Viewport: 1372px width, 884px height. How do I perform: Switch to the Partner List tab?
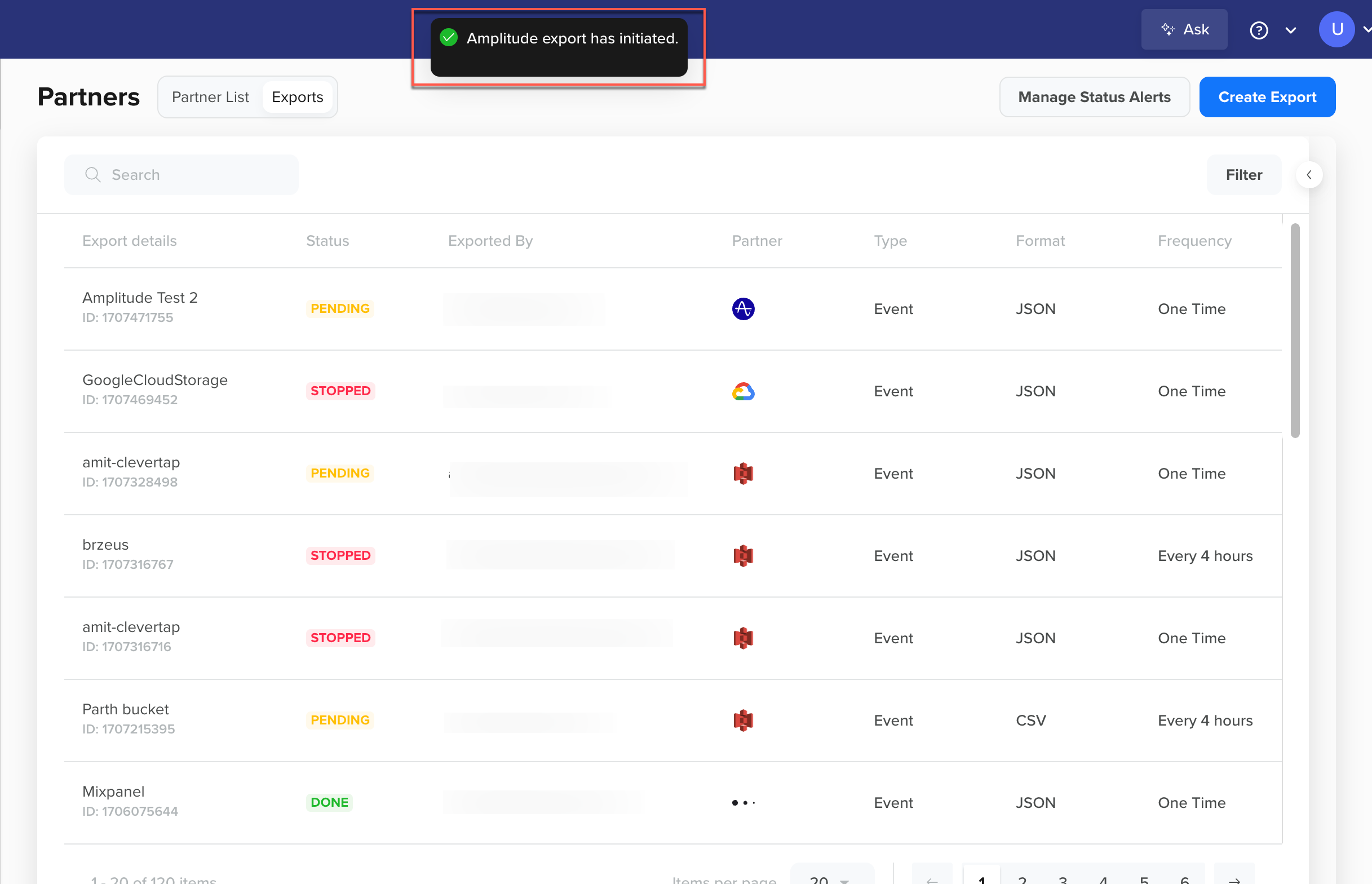(210, 97)
